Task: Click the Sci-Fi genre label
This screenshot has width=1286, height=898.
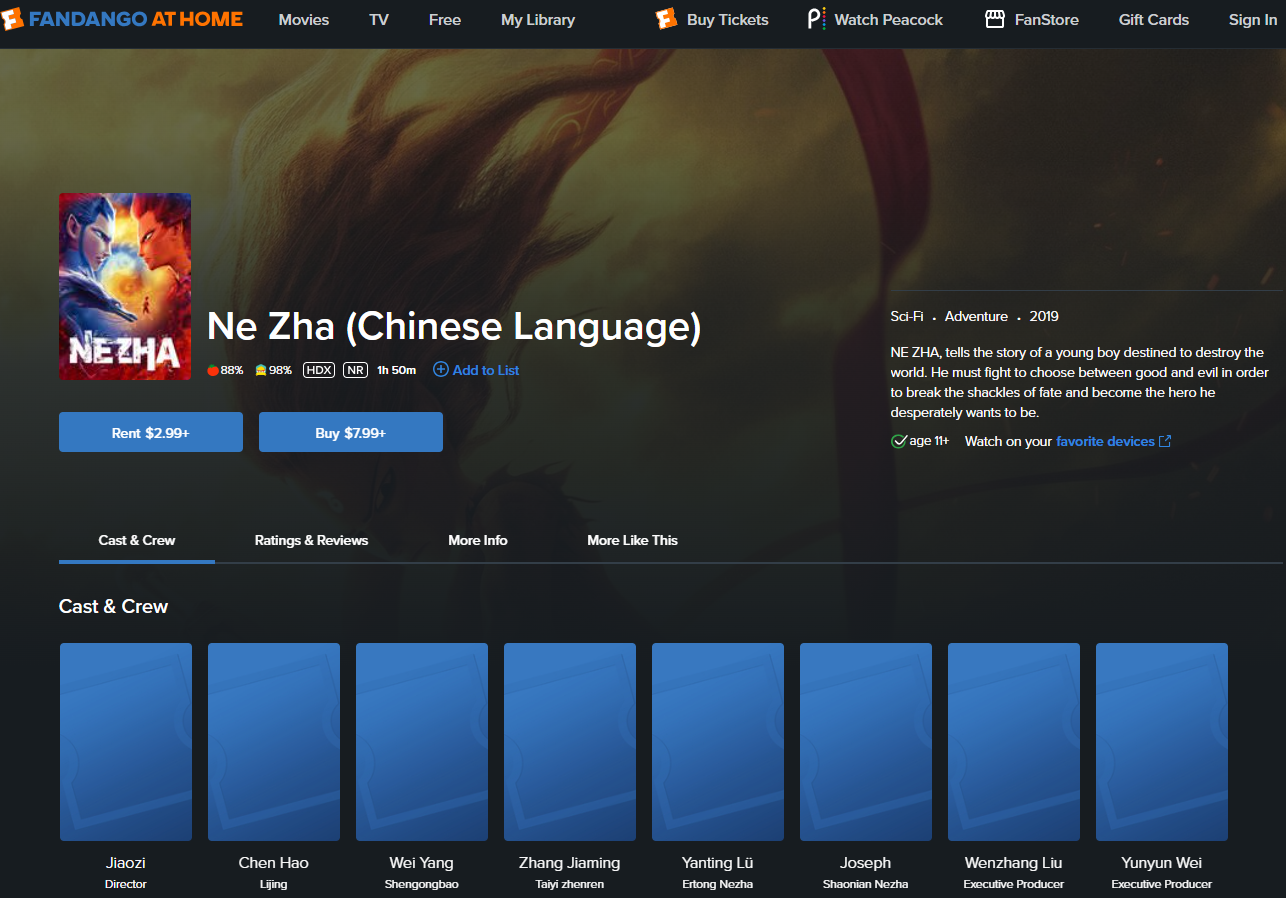Action: click(x=907, y=316)
